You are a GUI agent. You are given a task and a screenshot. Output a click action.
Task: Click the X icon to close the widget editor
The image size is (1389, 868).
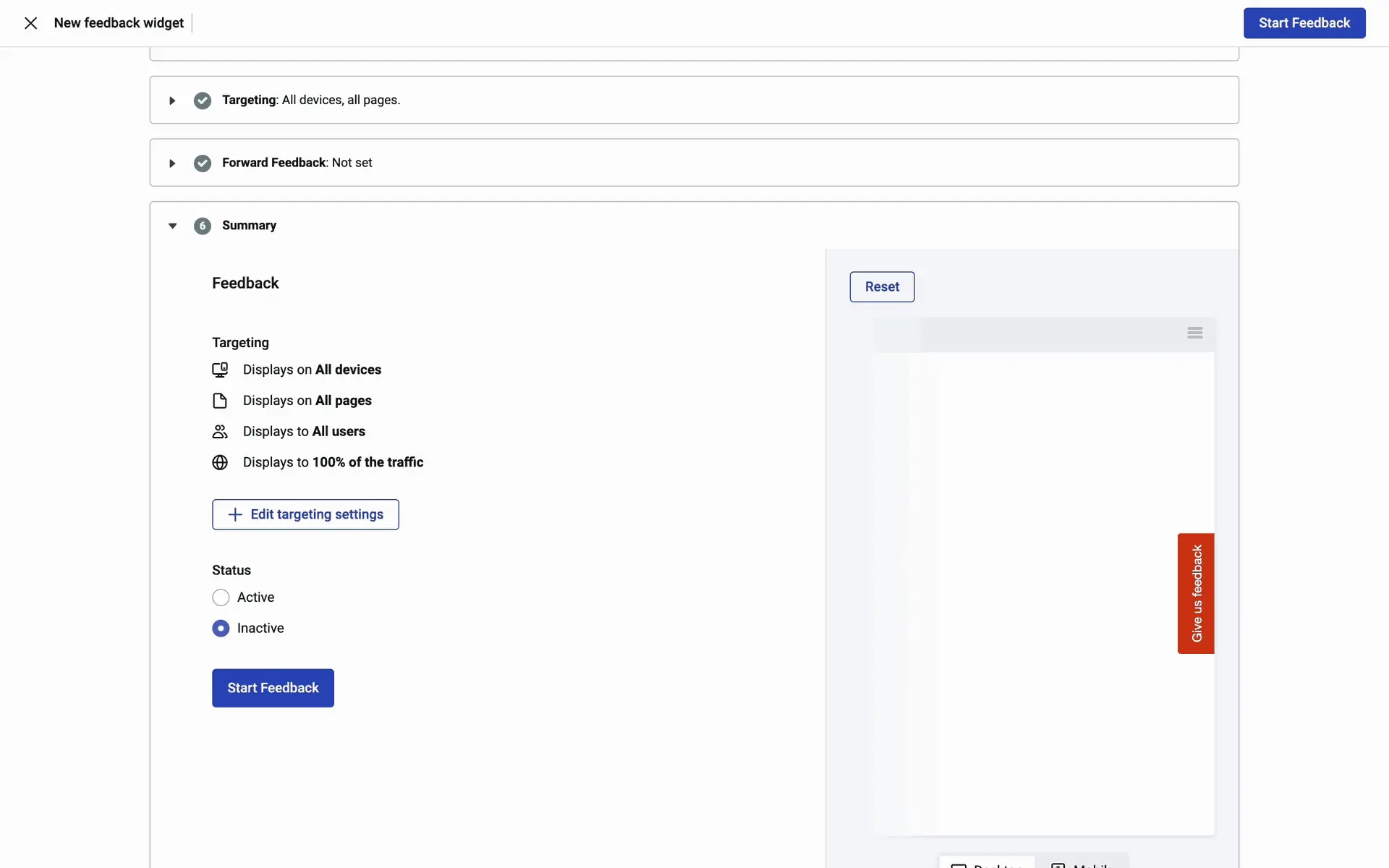point(30,23)
